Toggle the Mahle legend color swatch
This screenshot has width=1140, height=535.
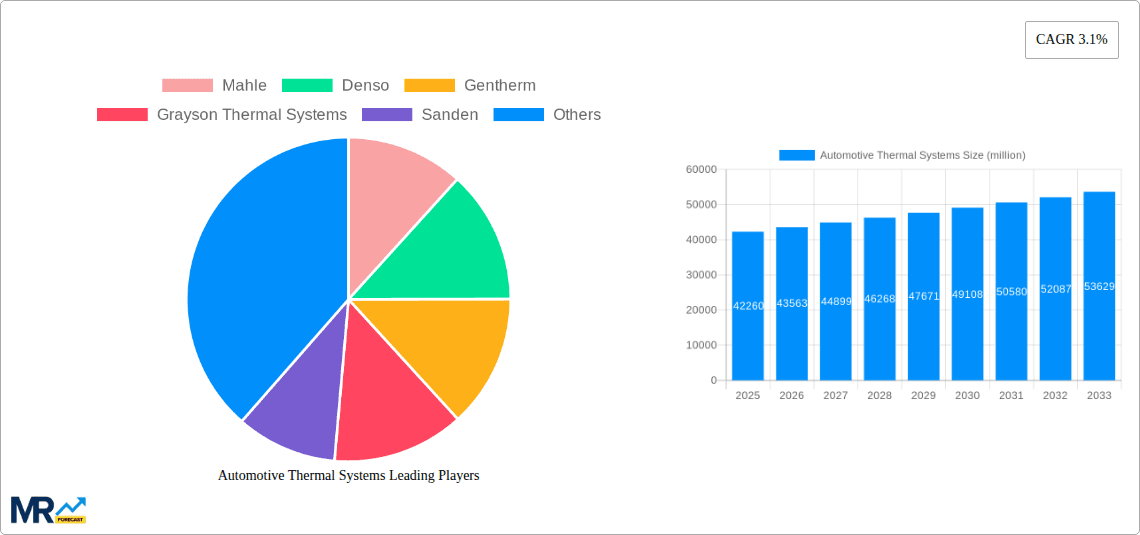click(x=188, y=86)
